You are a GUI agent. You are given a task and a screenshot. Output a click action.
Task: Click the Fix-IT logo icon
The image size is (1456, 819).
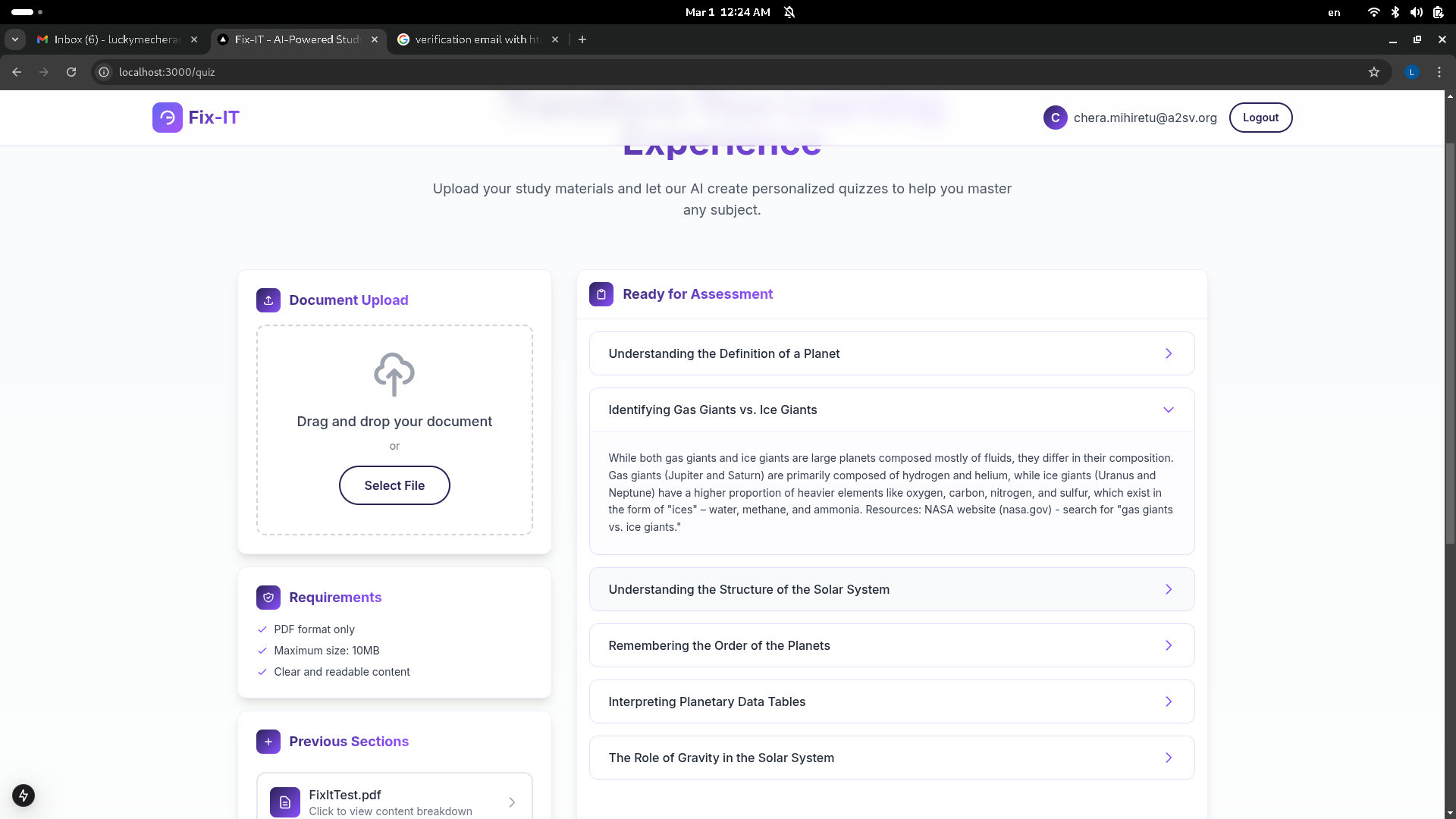tap(167, 118)
